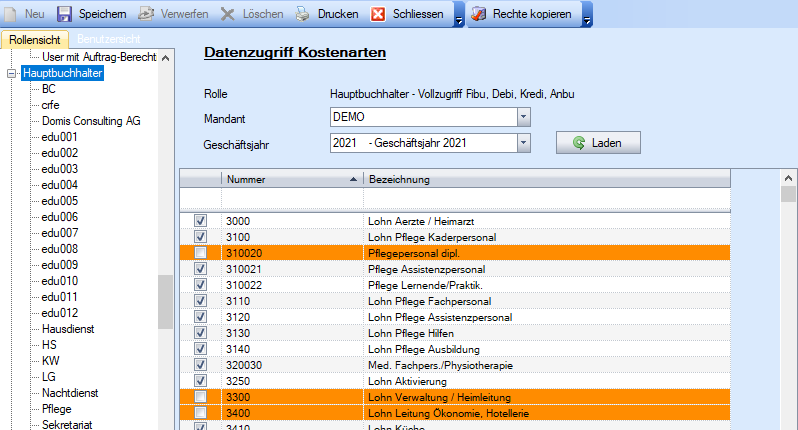Click the Lohn Pflege Ausbildung cell

pyautogui.click(x=547, y=350)
